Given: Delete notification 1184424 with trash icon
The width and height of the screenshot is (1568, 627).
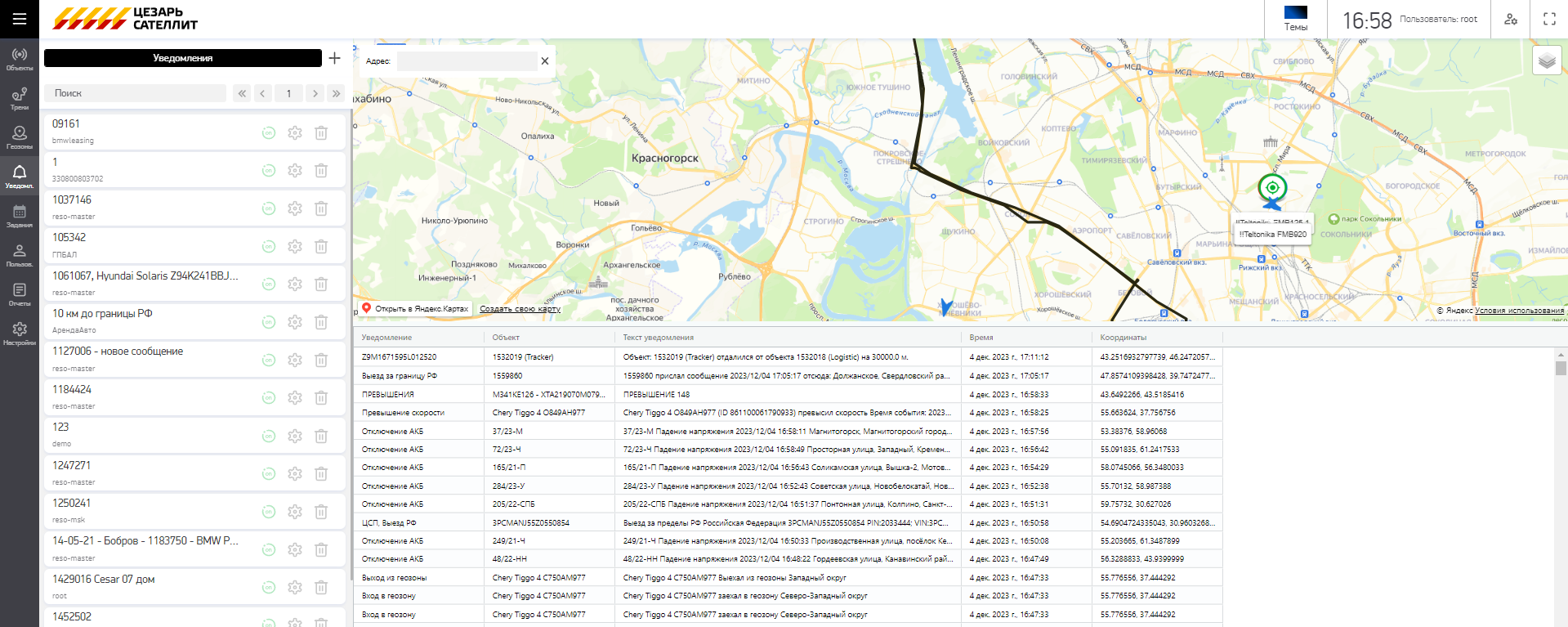Looking at the screenshot, I should [321, 397].
